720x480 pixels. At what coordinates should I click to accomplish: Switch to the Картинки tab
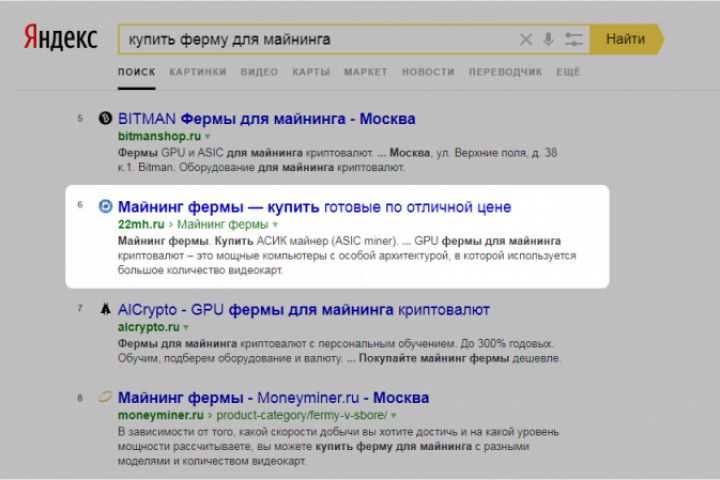click(x=198, y=72)
